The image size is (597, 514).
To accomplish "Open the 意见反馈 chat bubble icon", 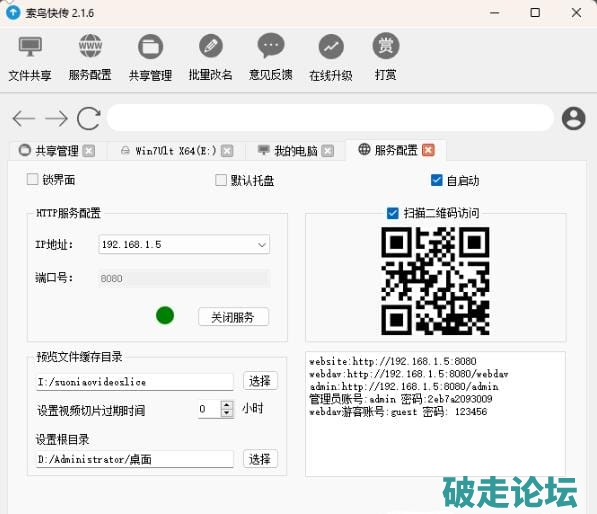I will tap(271, 46).
